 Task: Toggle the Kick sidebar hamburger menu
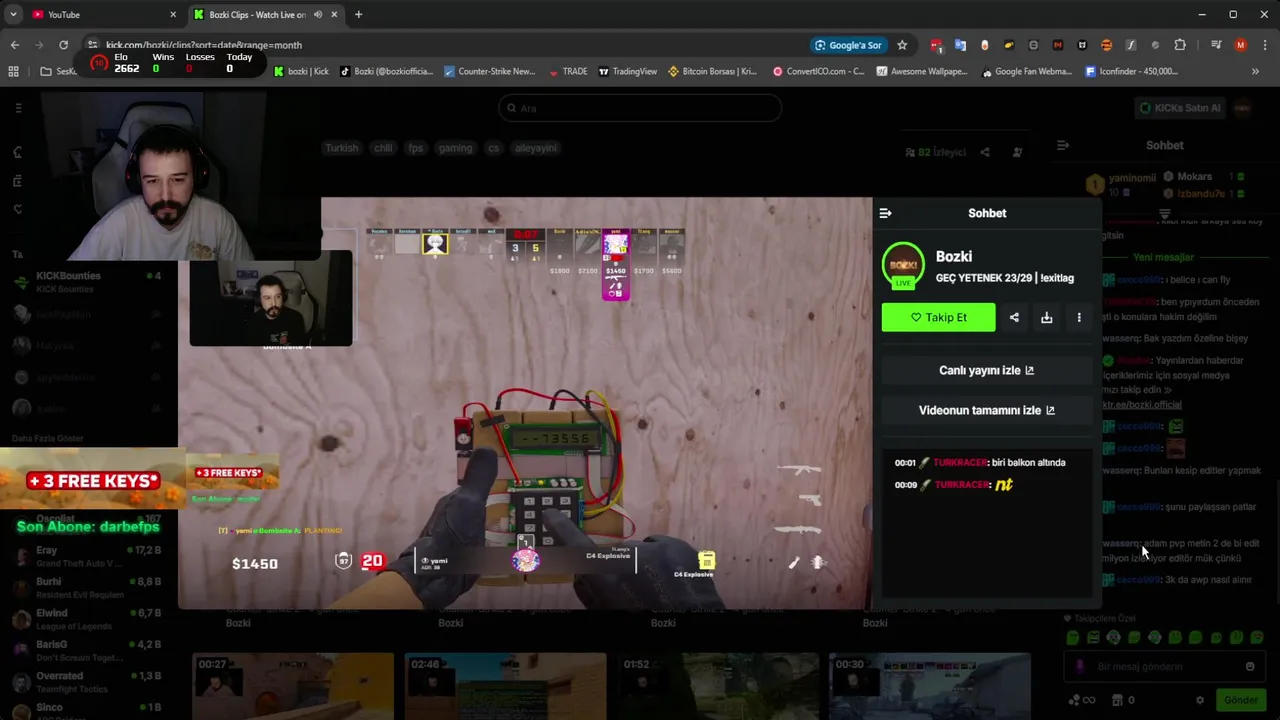click(x=18, y=108)
